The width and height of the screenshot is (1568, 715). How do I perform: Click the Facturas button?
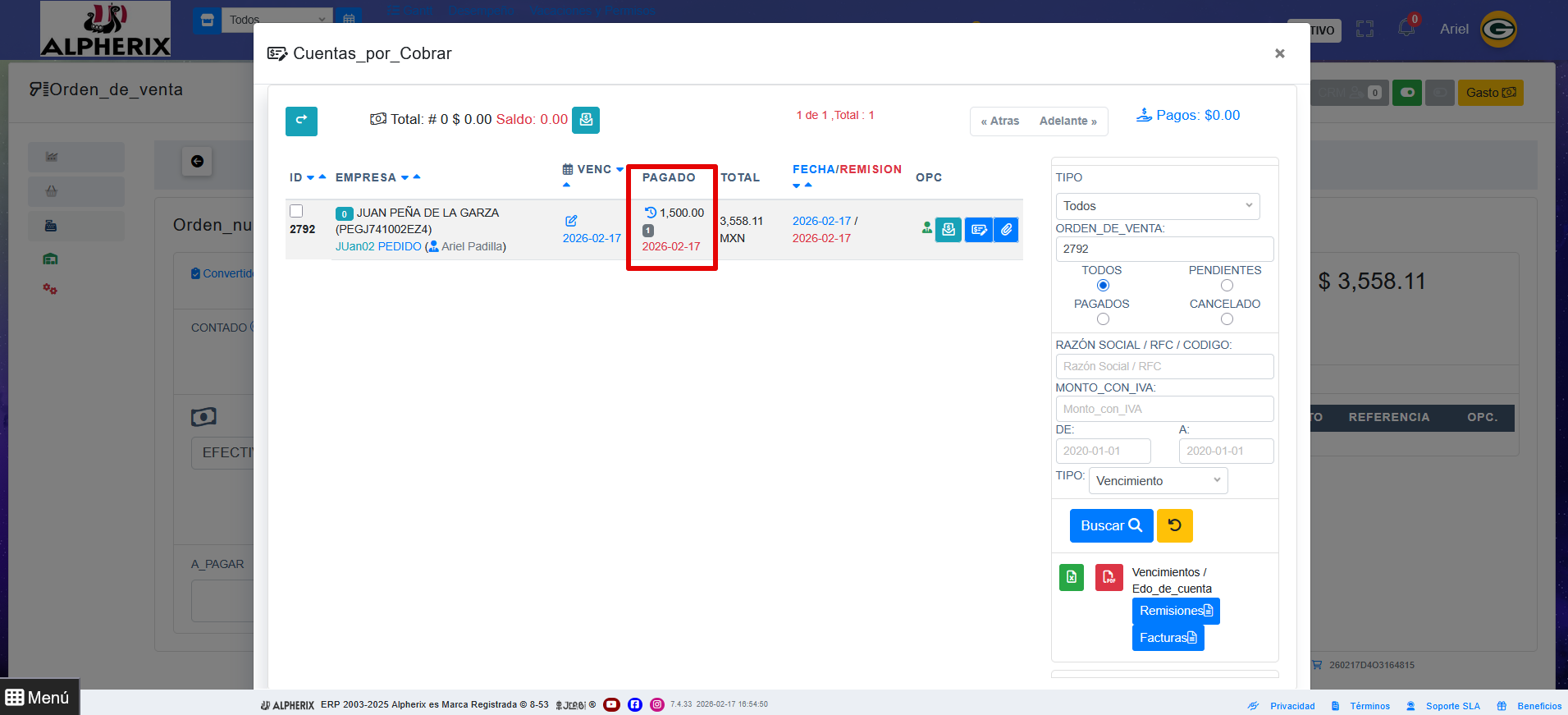[x=1168, y=638]
